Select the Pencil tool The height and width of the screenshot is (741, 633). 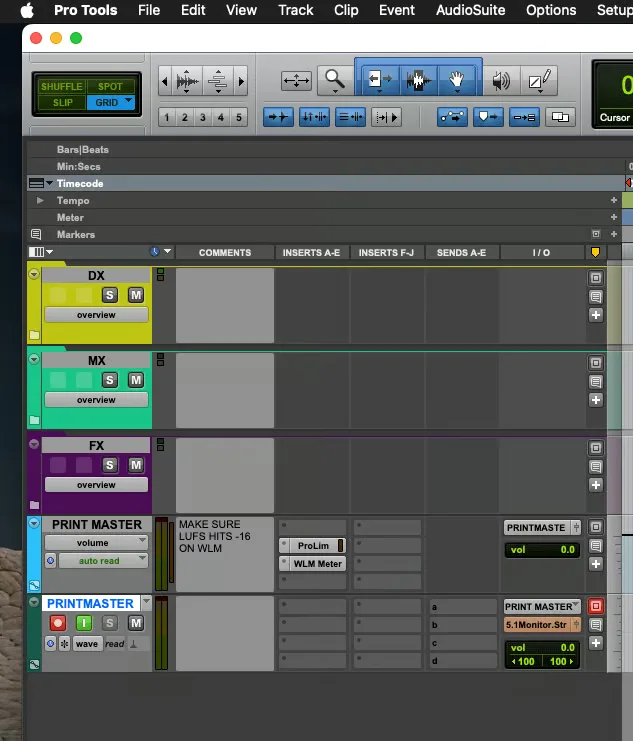[539, 81]
